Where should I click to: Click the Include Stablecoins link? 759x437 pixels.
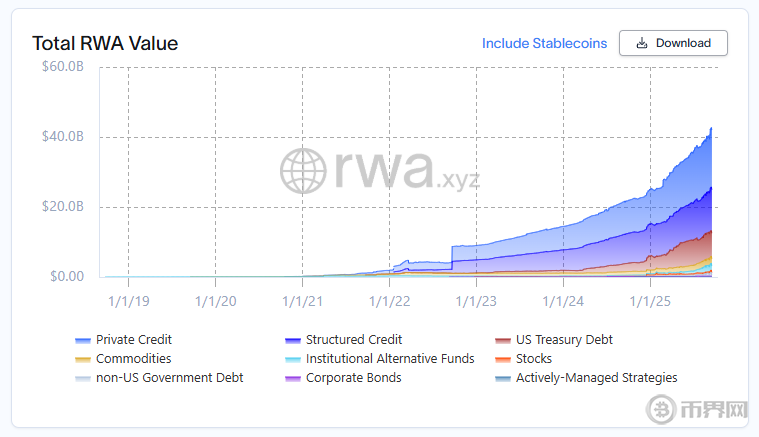[x=544, y=43]
